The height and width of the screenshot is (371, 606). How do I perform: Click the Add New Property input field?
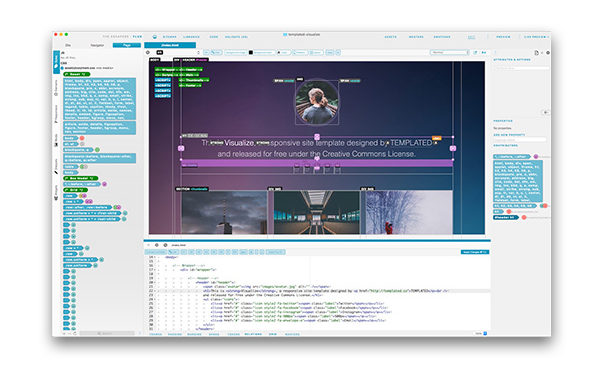(x=519, y=139)
